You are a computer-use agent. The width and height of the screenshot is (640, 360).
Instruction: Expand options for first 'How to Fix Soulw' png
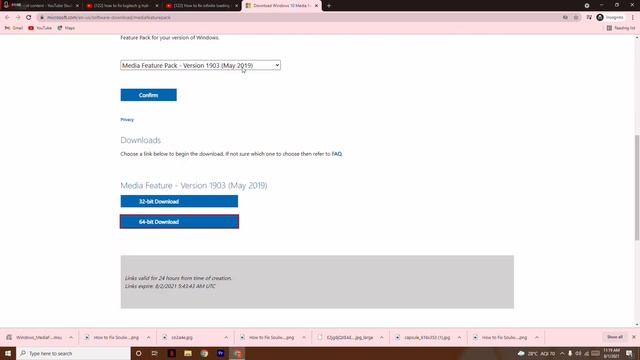click(x=149, y=338)
